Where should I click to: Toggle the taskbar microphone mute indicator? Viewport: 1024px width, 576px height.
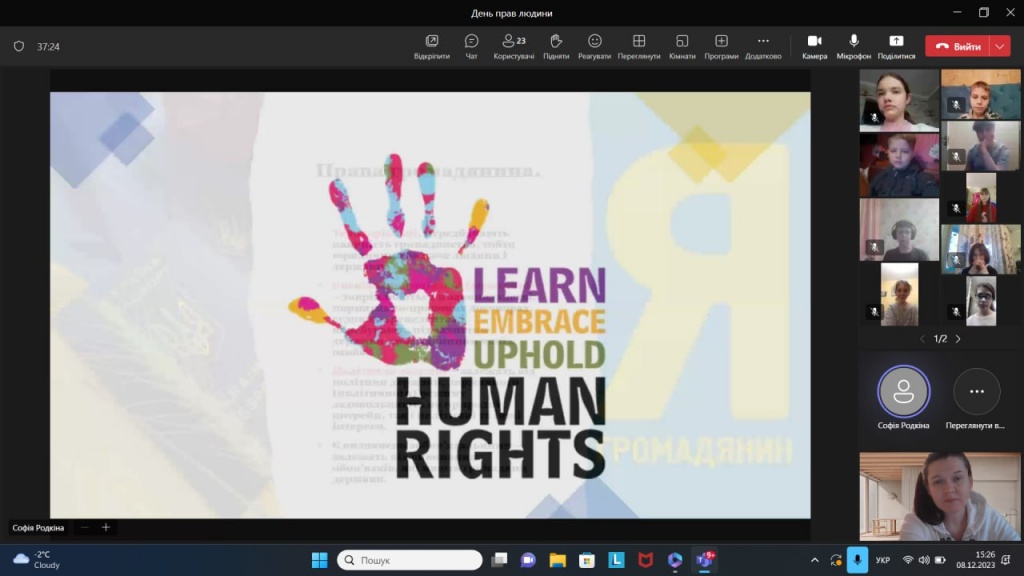coord(857,560)
